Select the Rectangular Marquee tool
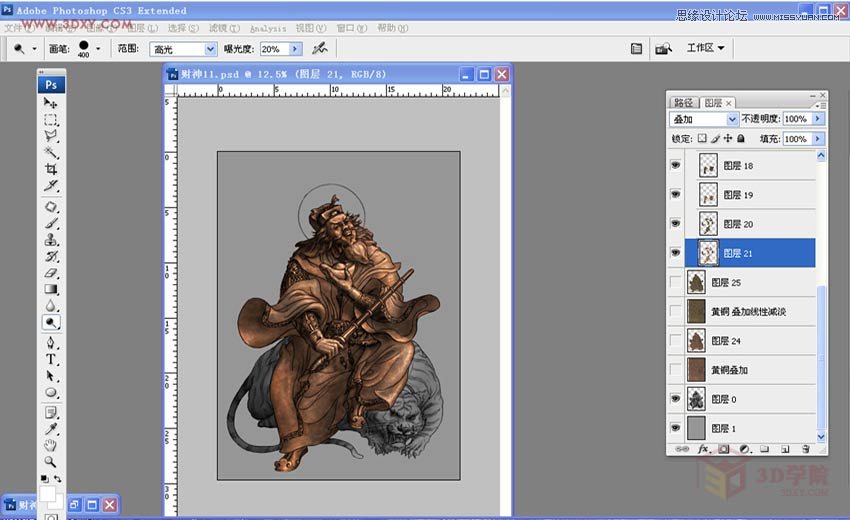 (x=50, y=119)
